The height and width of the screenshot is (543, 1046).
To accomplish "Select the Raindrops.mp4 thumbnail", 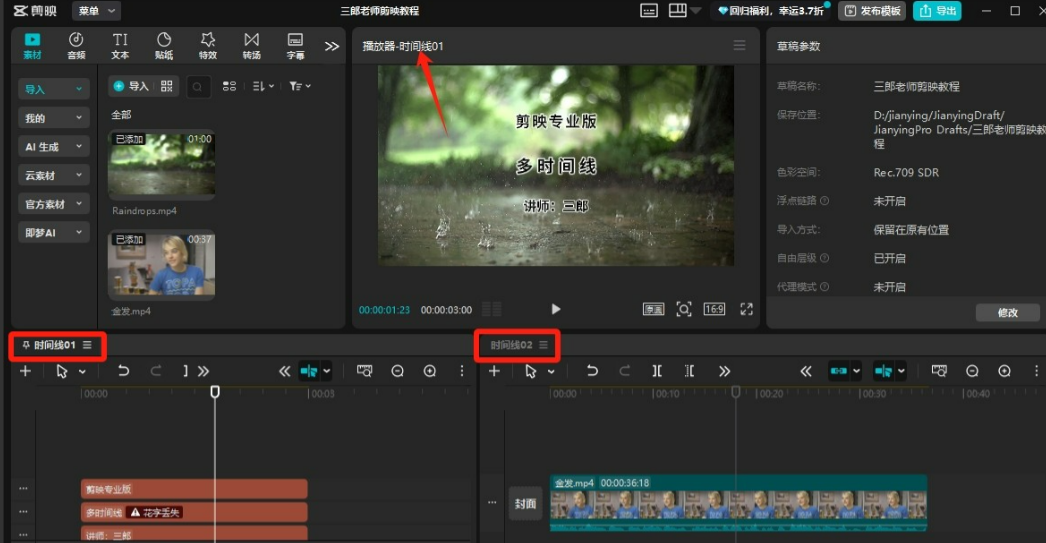I will coord(161,164).
